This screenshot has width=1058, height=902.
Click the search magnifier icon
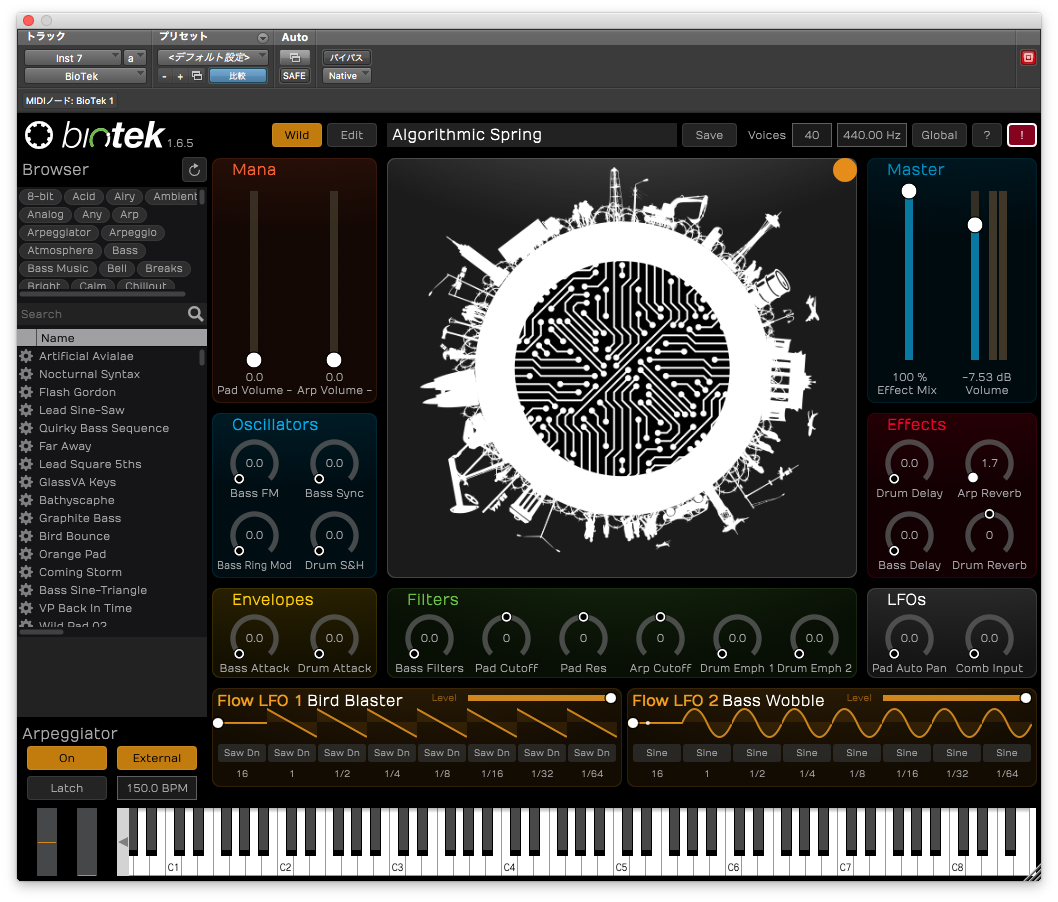(x=196, y=314)
